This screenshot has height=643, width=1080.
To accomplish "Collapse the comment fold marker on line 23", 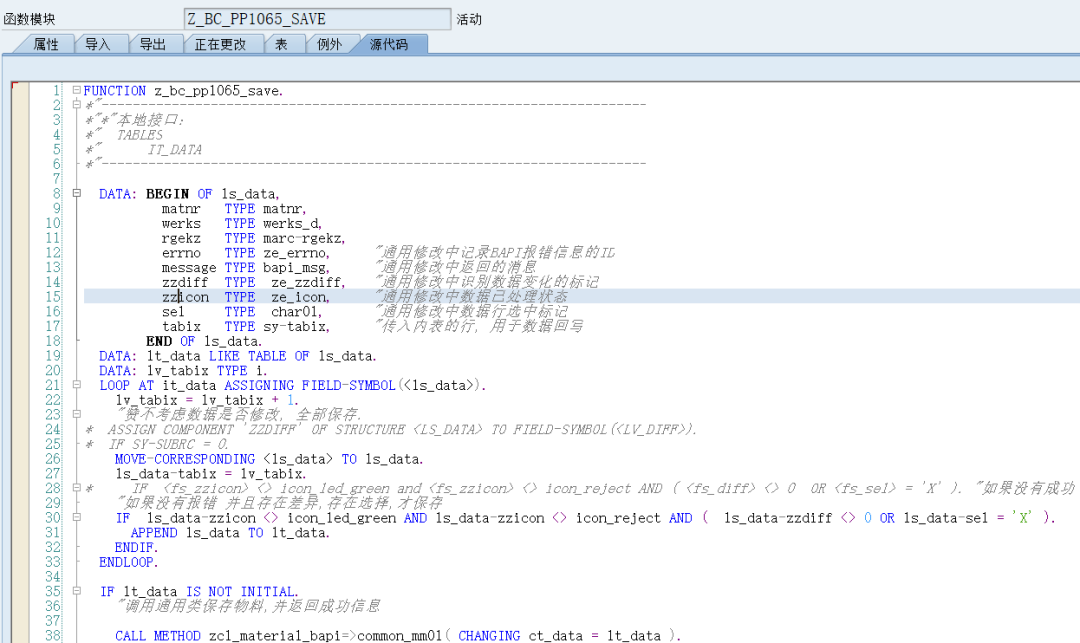I will [x=76, y=414].
